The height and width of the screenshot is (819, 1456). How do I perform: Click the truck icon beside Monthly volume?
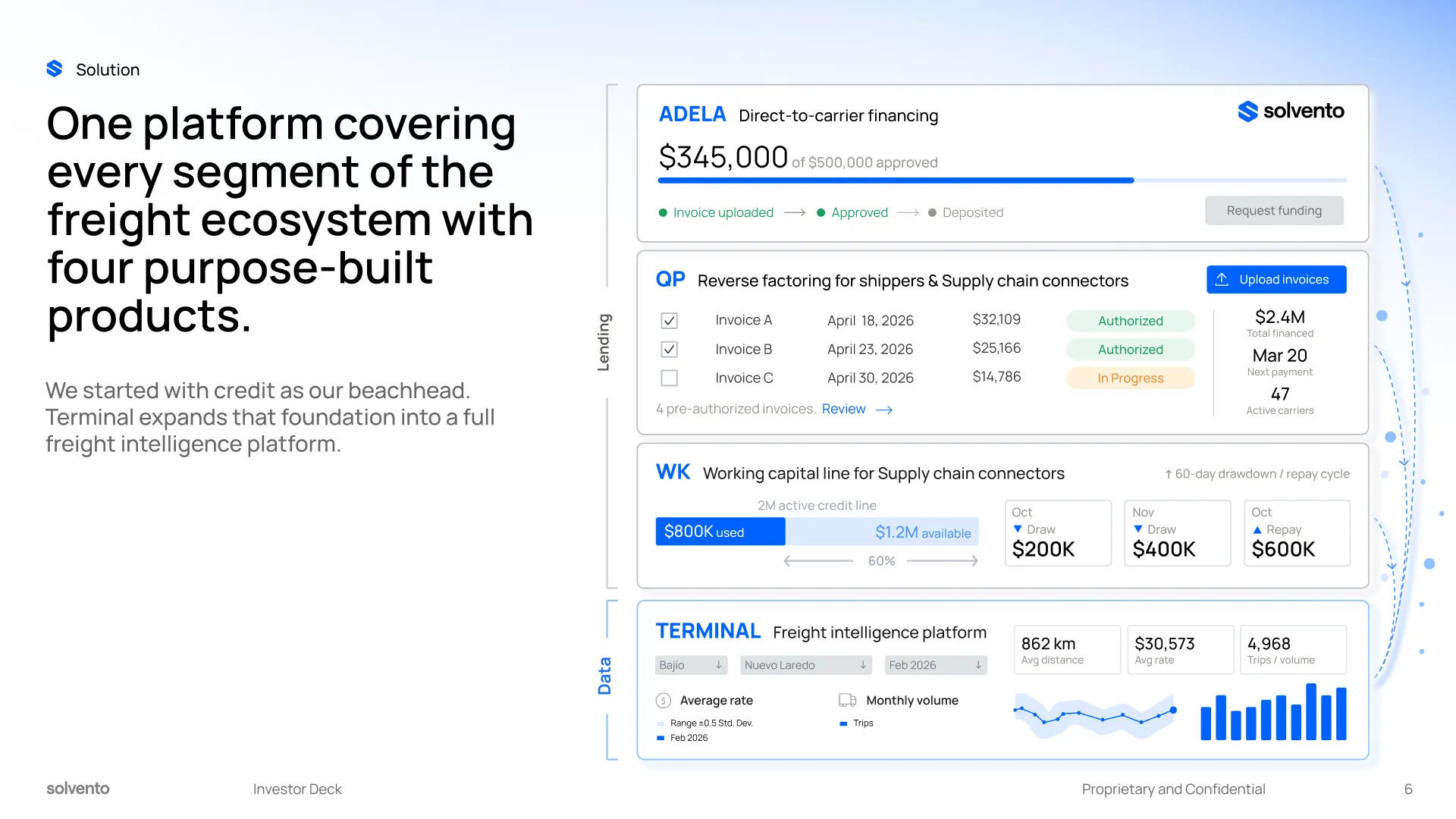point(847,700)
